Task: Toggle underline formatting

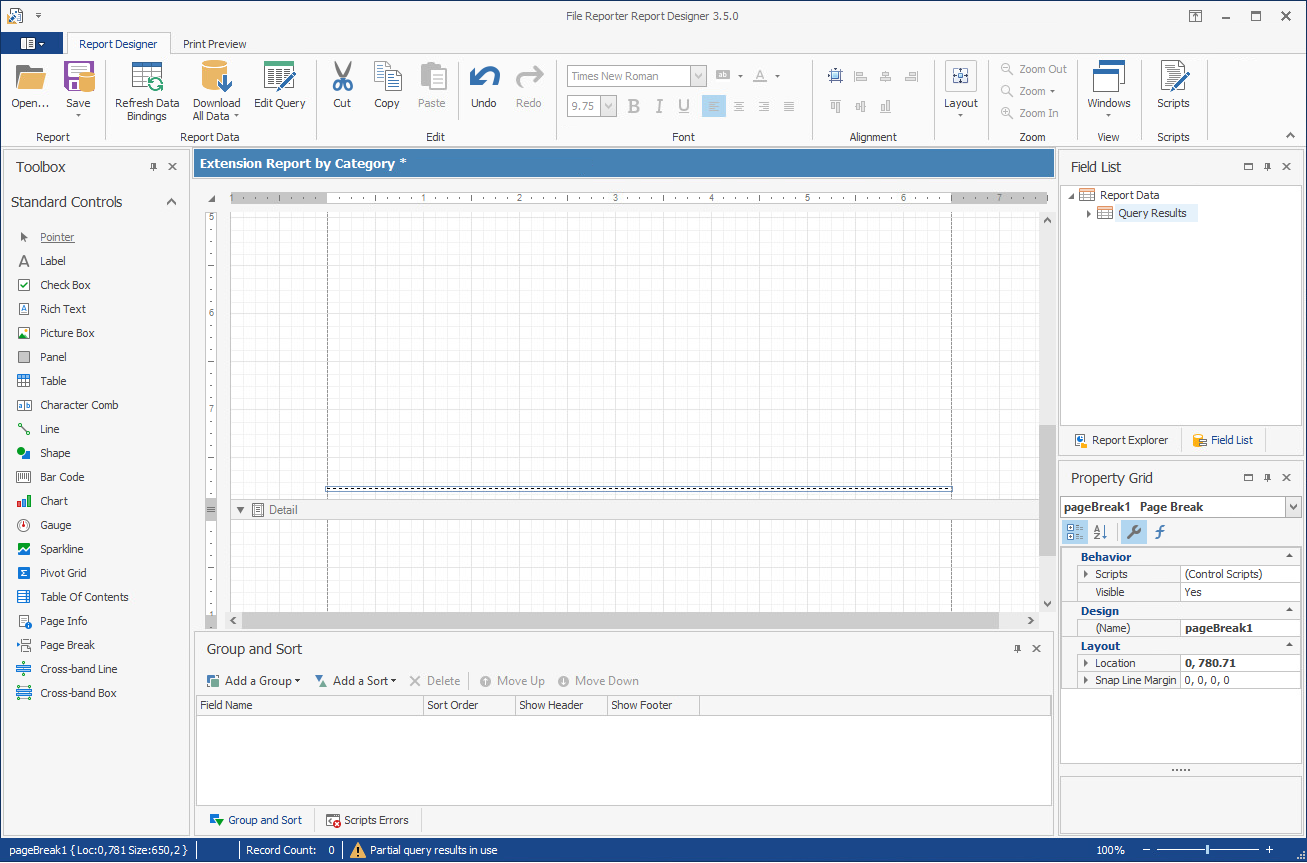Action: click(685, 106)
